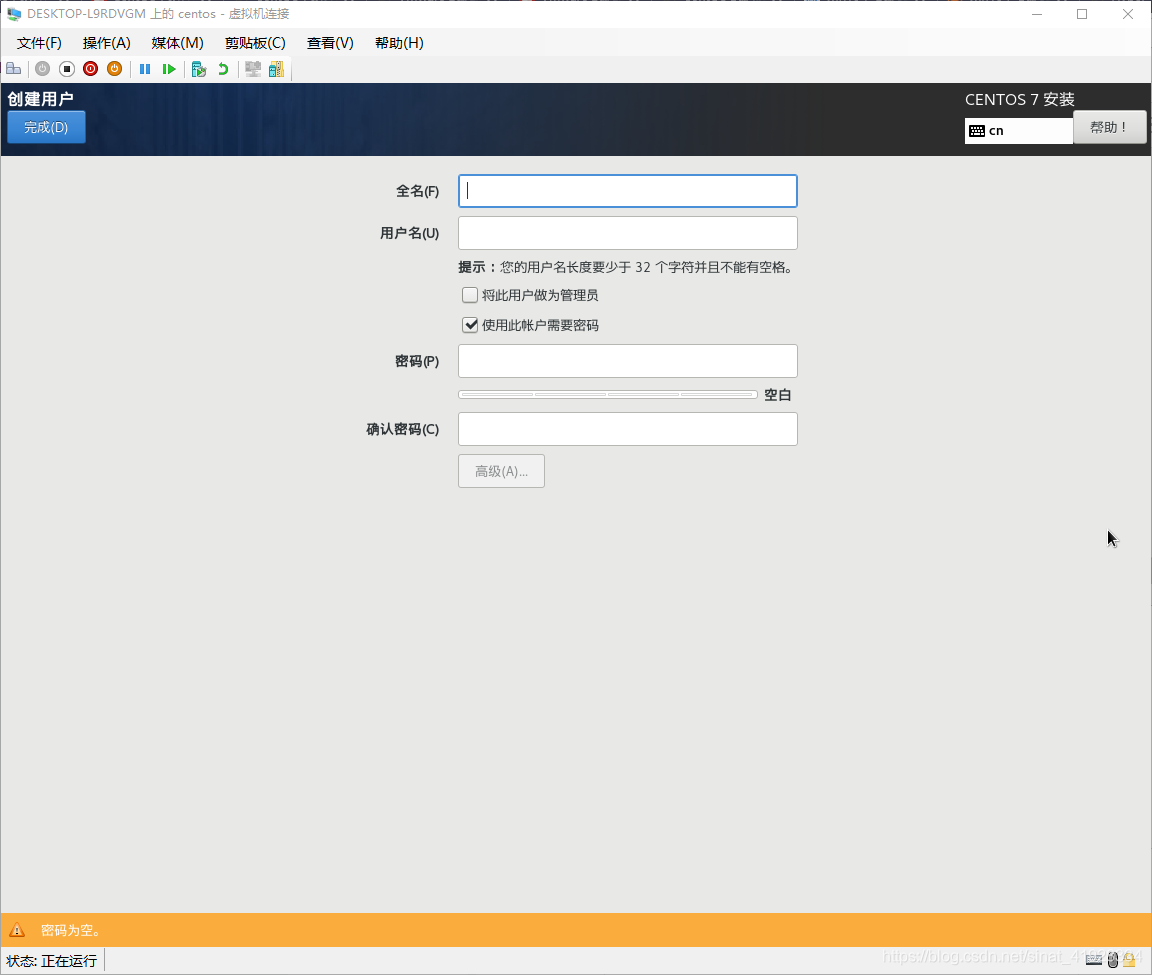Click the 帮助！ button
The image size is (1152, 975).
pos(1109,127)
